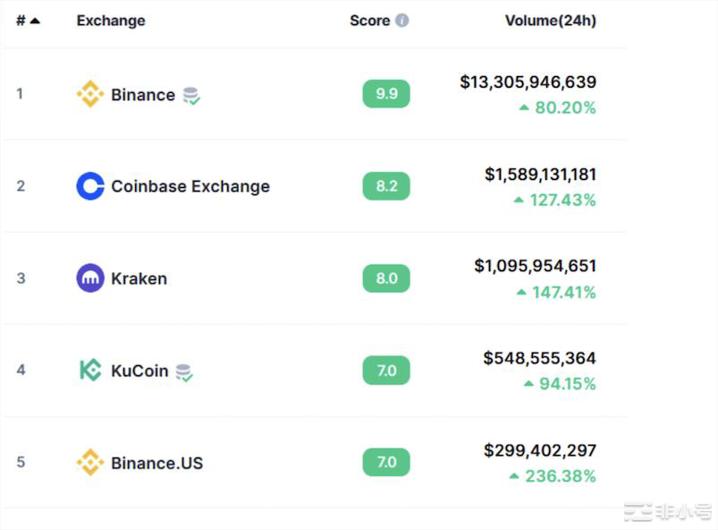Click Binance 9.9 score badge
718x530 pixels.
(x=386, y=95)
